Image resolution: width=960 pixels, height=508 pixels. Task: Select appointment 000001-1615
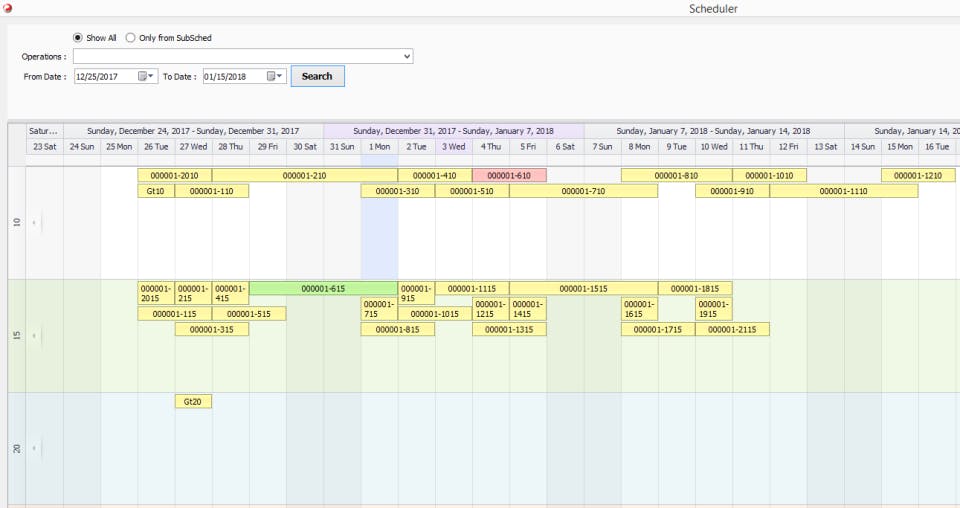click(x=639, y=309)
